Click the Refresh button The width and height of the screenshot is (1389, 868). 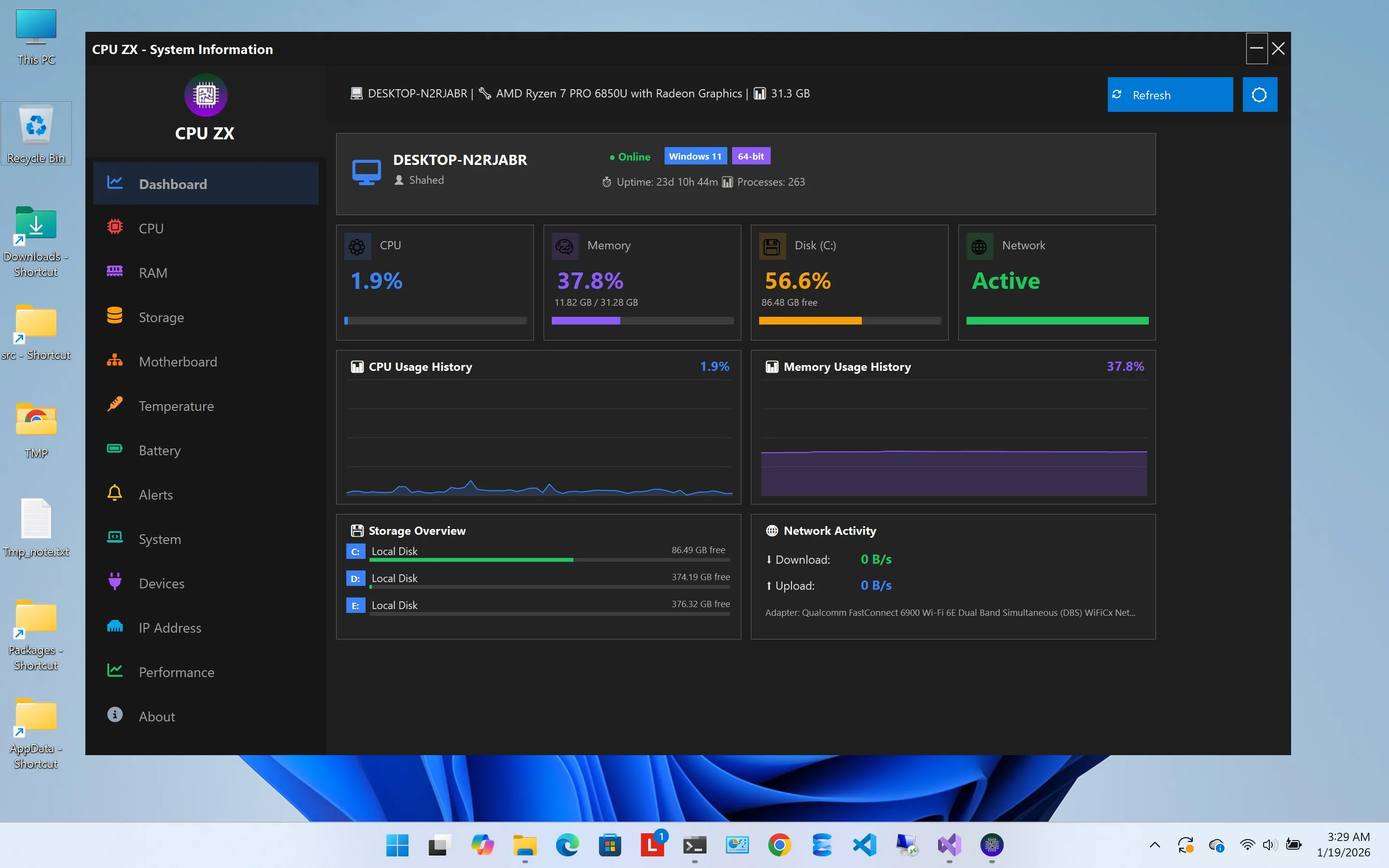coord(1170,95)
